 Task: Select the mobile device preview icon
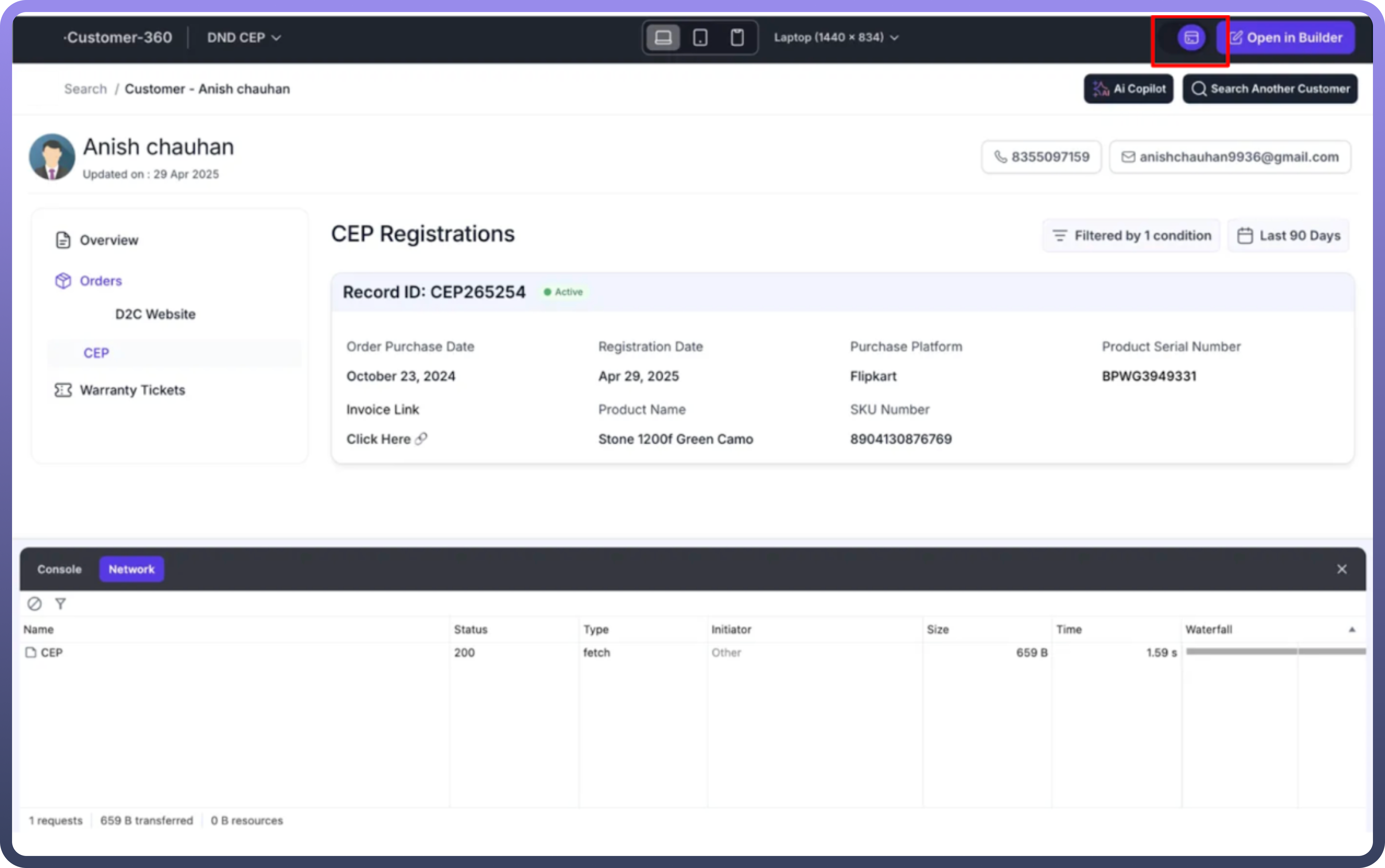pos(737,38)
